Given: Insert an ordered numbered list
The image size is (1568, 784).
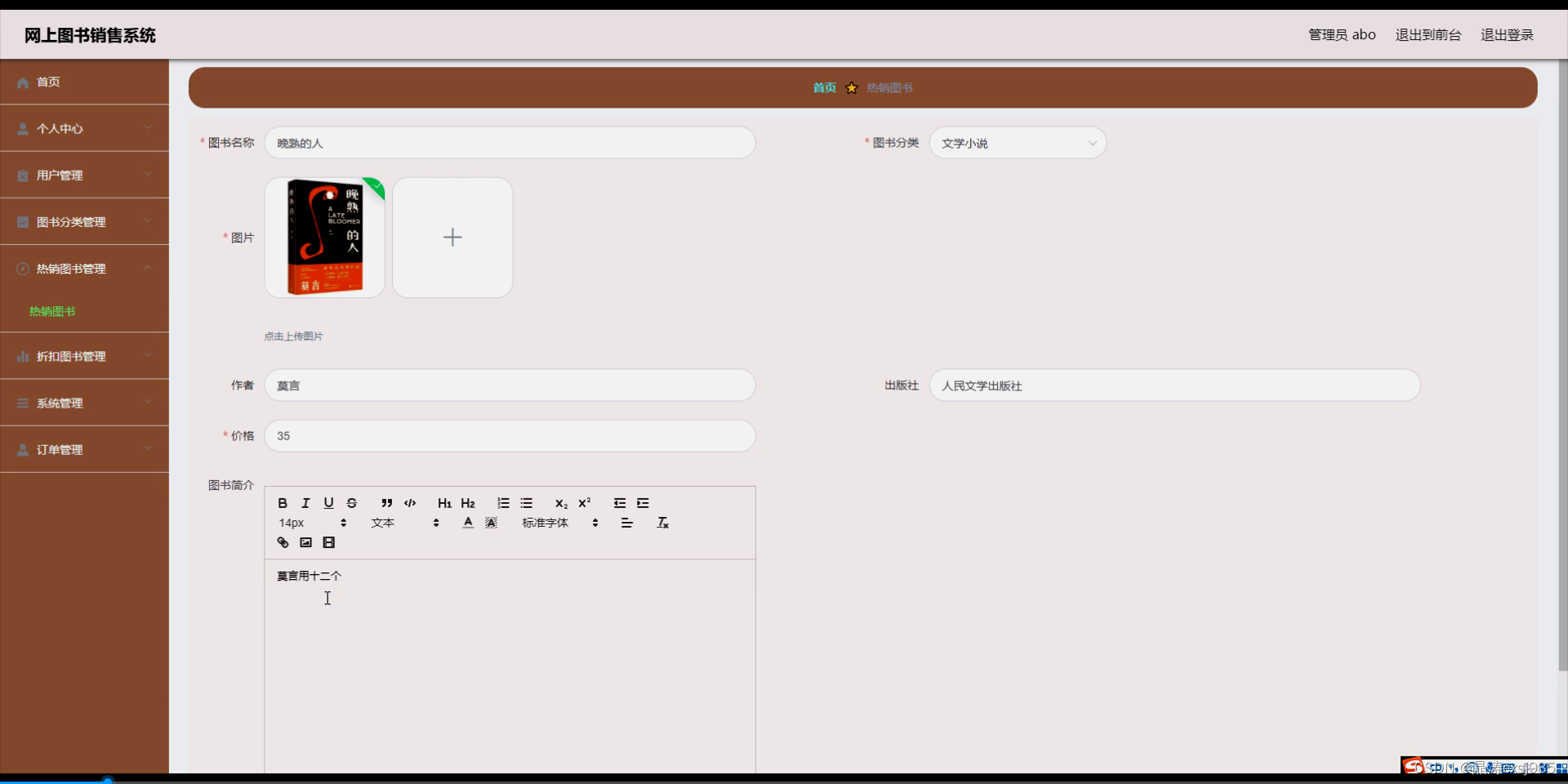Looking at the screenshot, I should [x=503, y=503].
